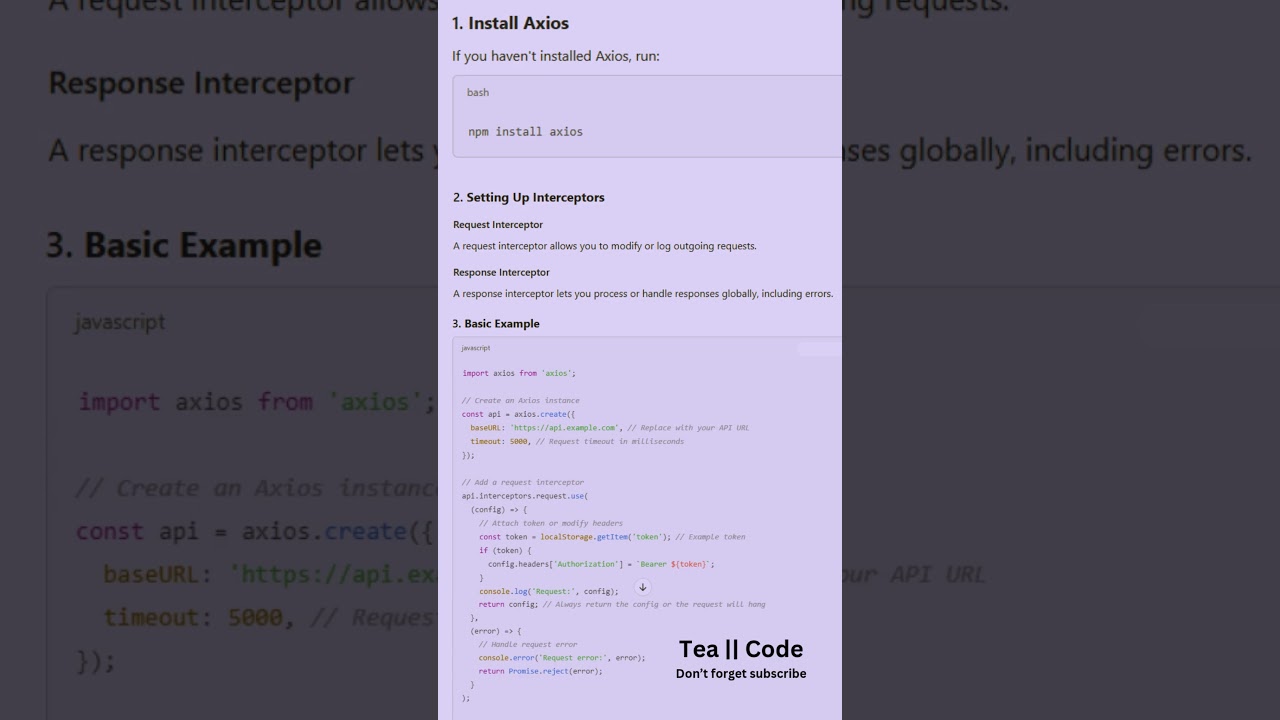Click the console.log('Request:', config) line
This screenshot has width=1280, height=720.
(x=548, y=591)
